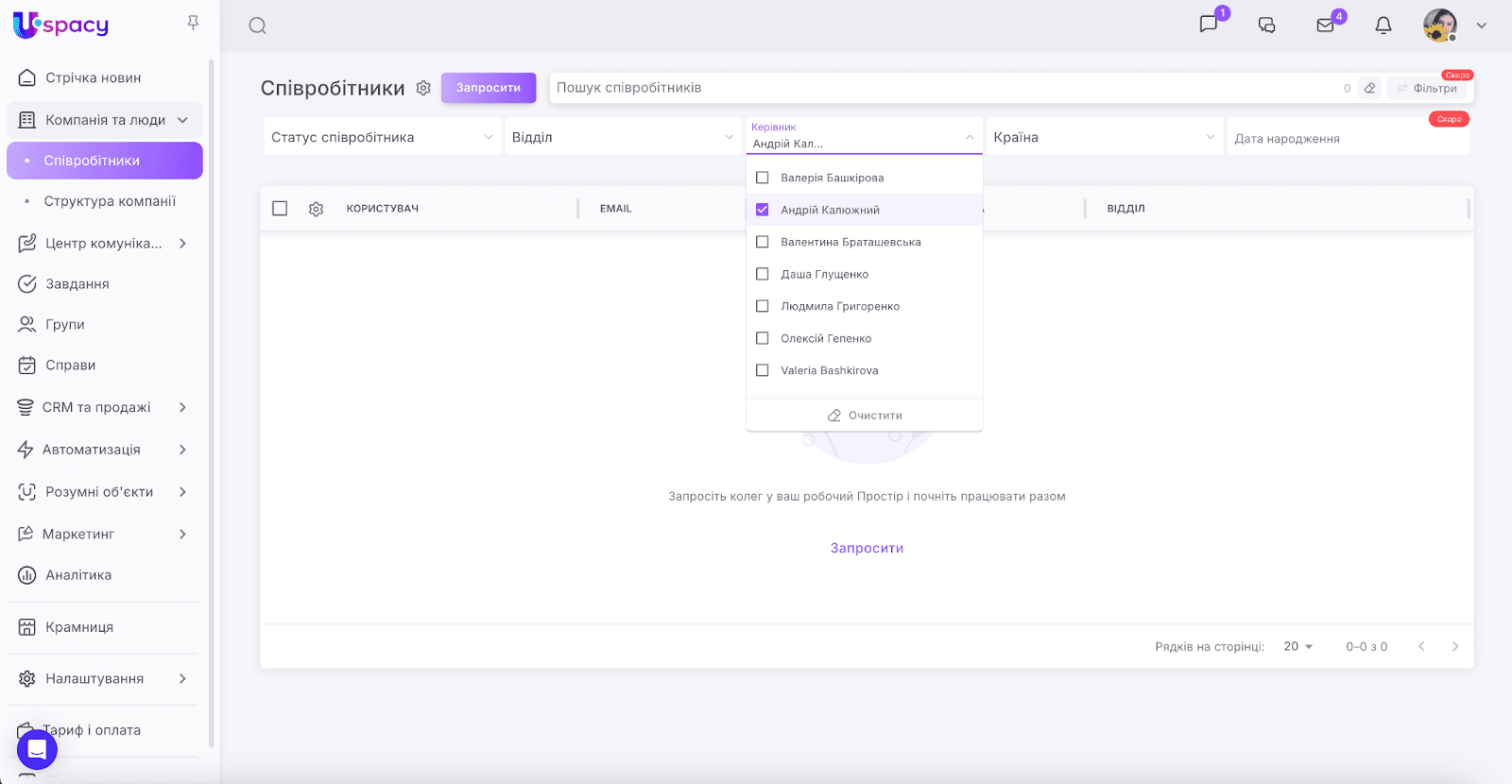Image resolution: width=1512 pixels, height=784 pixels.
Task: Uncheck Андрій Калюжний option
Action: 763,210
